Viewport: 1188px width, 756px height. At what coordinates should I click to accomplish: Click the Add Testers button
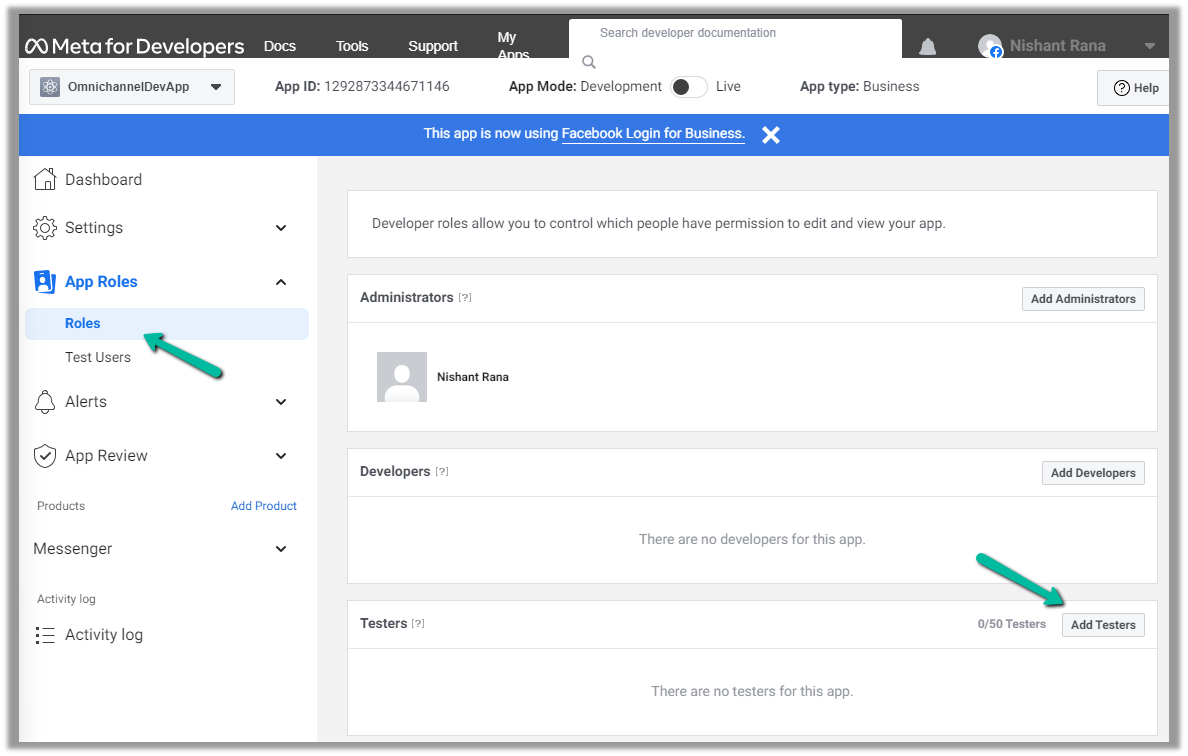click(x=1103, y=625)
